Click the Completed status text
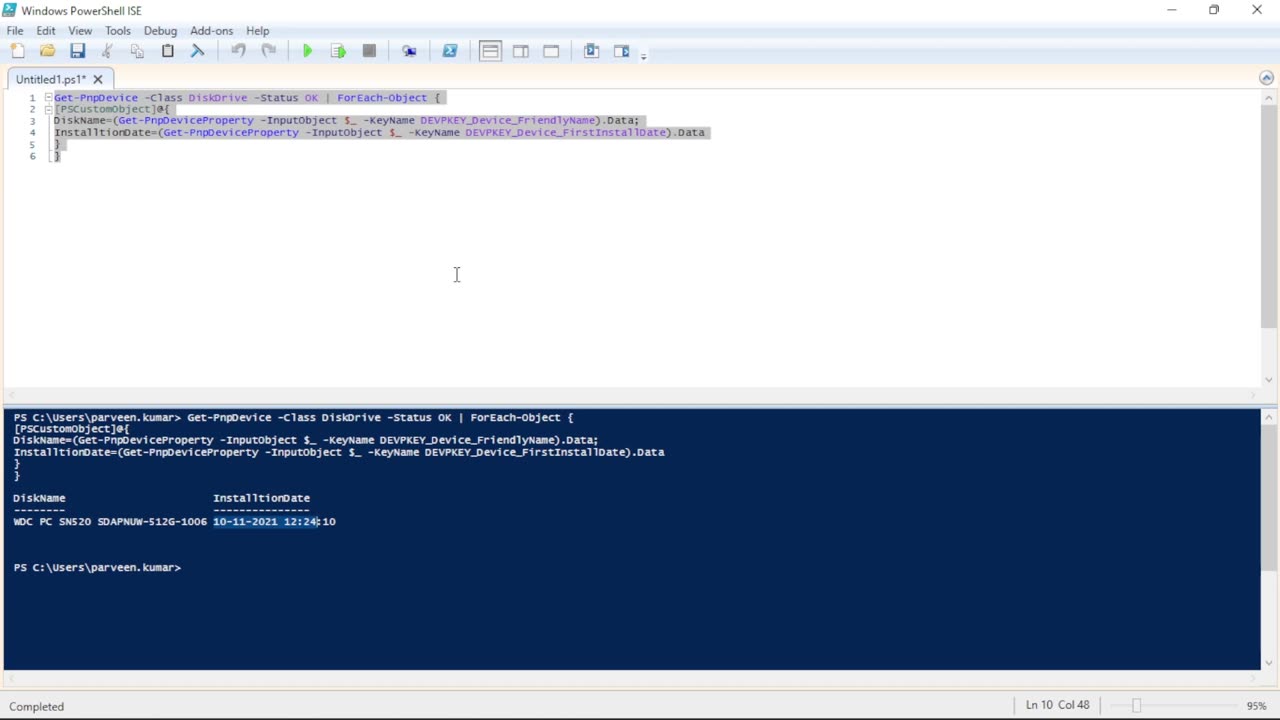The width and height of the screenshot is (1280, 720). pos(37,706)
